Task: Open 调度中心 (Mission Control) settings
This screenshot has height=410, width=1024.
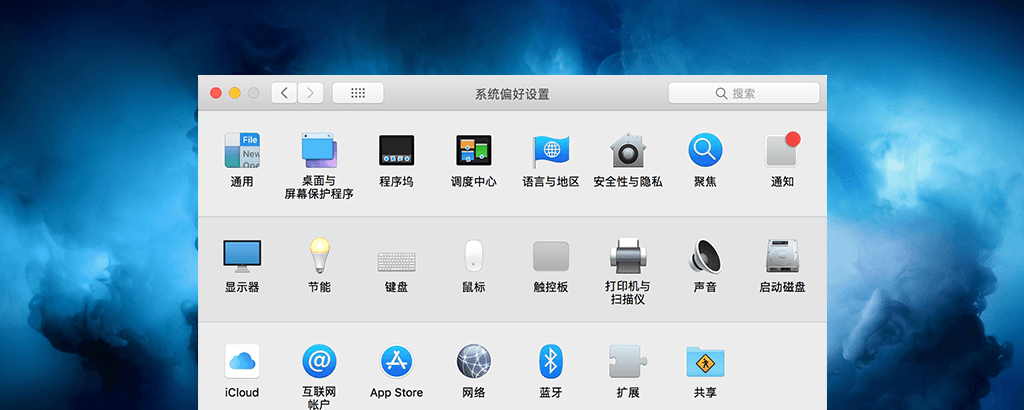Action: (x=473, y=151)
